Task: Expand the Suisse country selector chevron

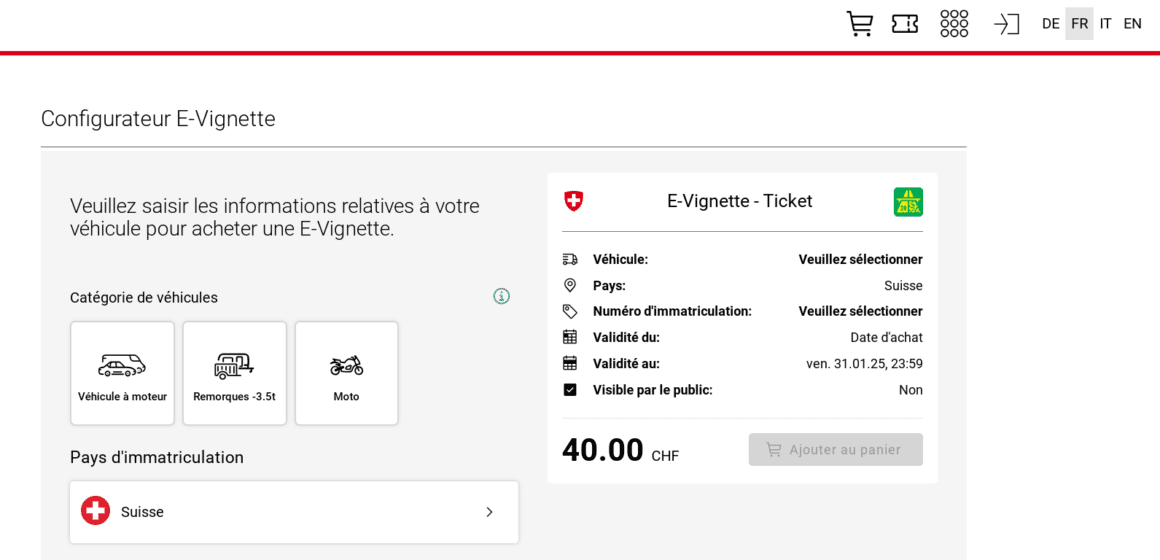Action: pyautogui.click(x=489, y=512)
